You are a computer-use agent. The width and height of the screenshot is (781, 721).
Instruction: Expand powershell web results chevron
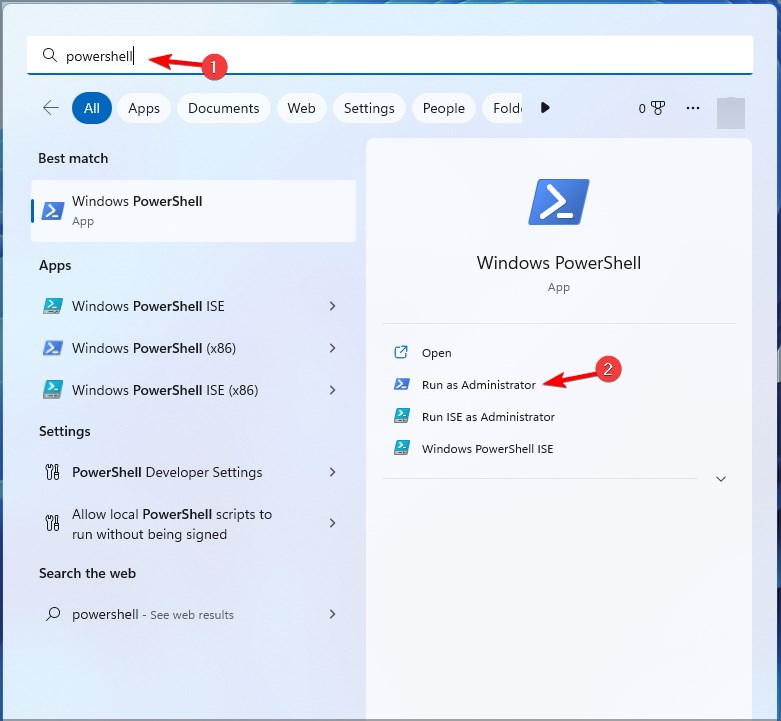tap(332, 614)
